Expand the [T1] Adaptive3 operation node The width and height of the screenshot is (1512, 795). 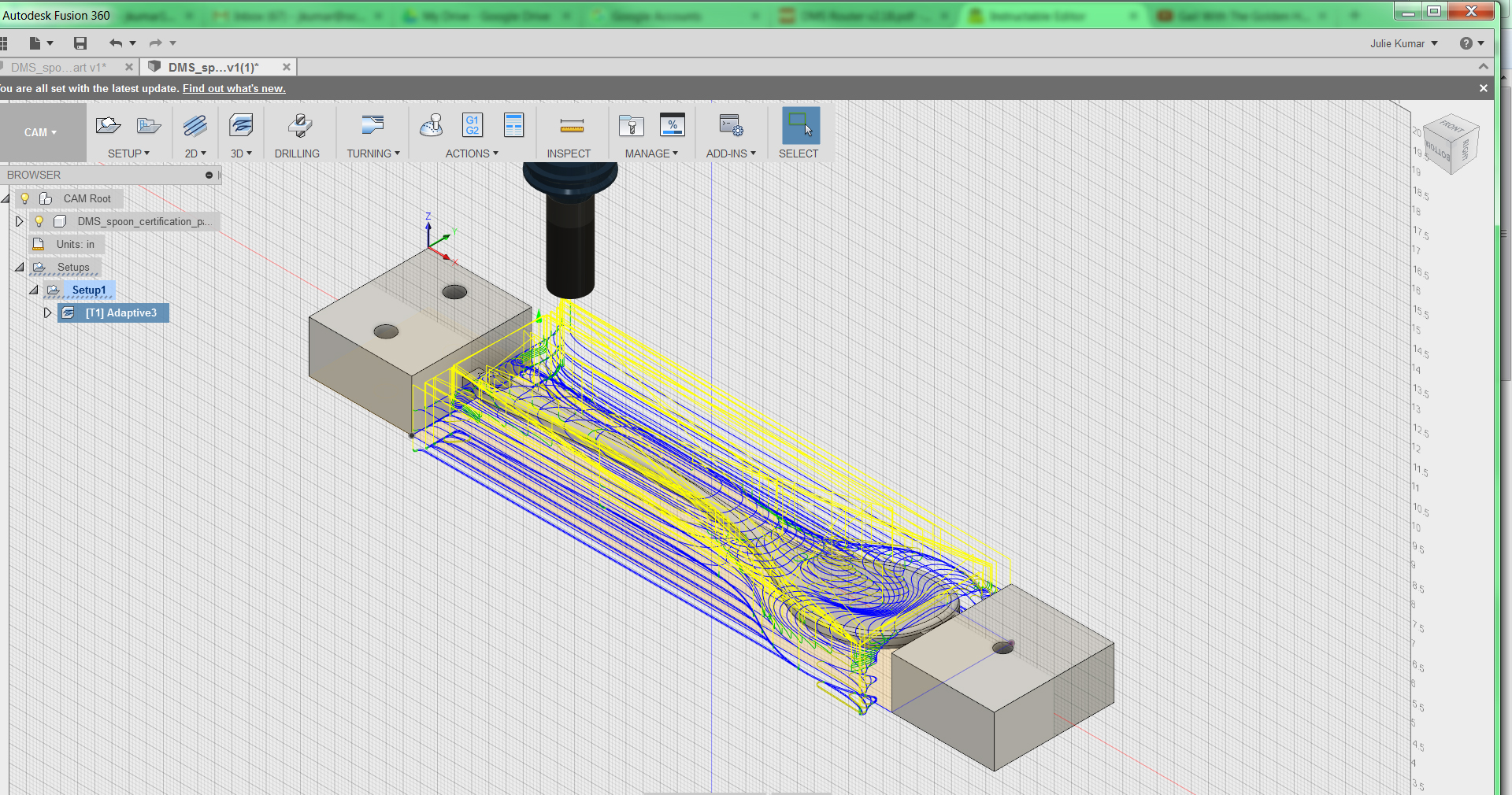click(47, 312)
